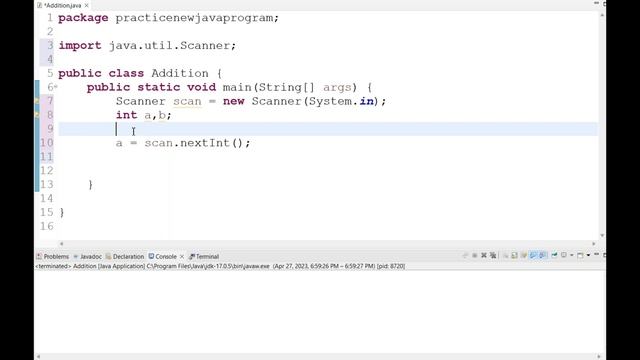Click the terminated Addition launch description text
This screenshot has height=360, width=640.
pos(220,266)
